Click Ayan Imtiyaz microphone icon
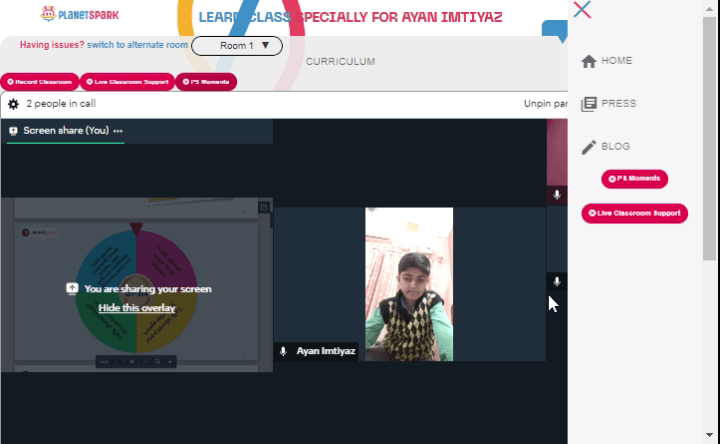720x444 pixels. click(283, 351)
